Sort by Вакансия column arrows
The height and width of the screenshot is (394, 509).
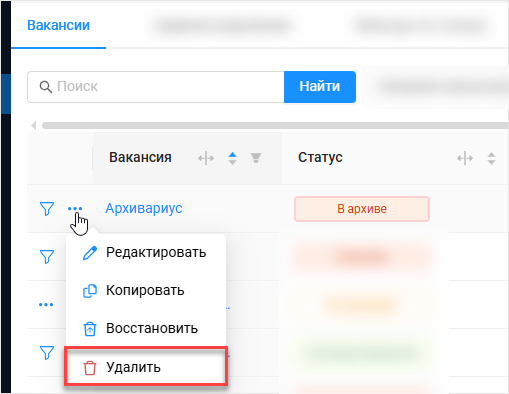pyautogui.click(x=232, y=158)
